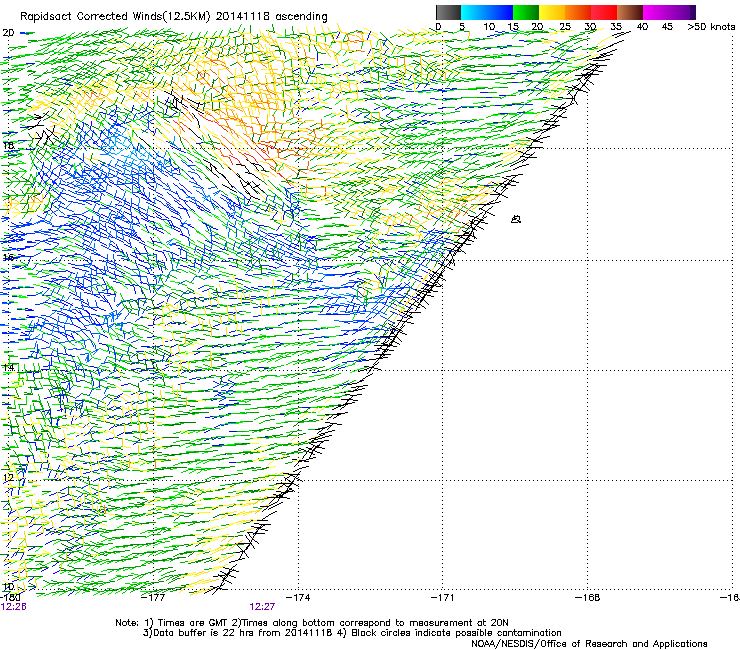Click the purple '12:27' time label
Image resolution: width=740 pixels, height=650 pixels.
[262, 607]
